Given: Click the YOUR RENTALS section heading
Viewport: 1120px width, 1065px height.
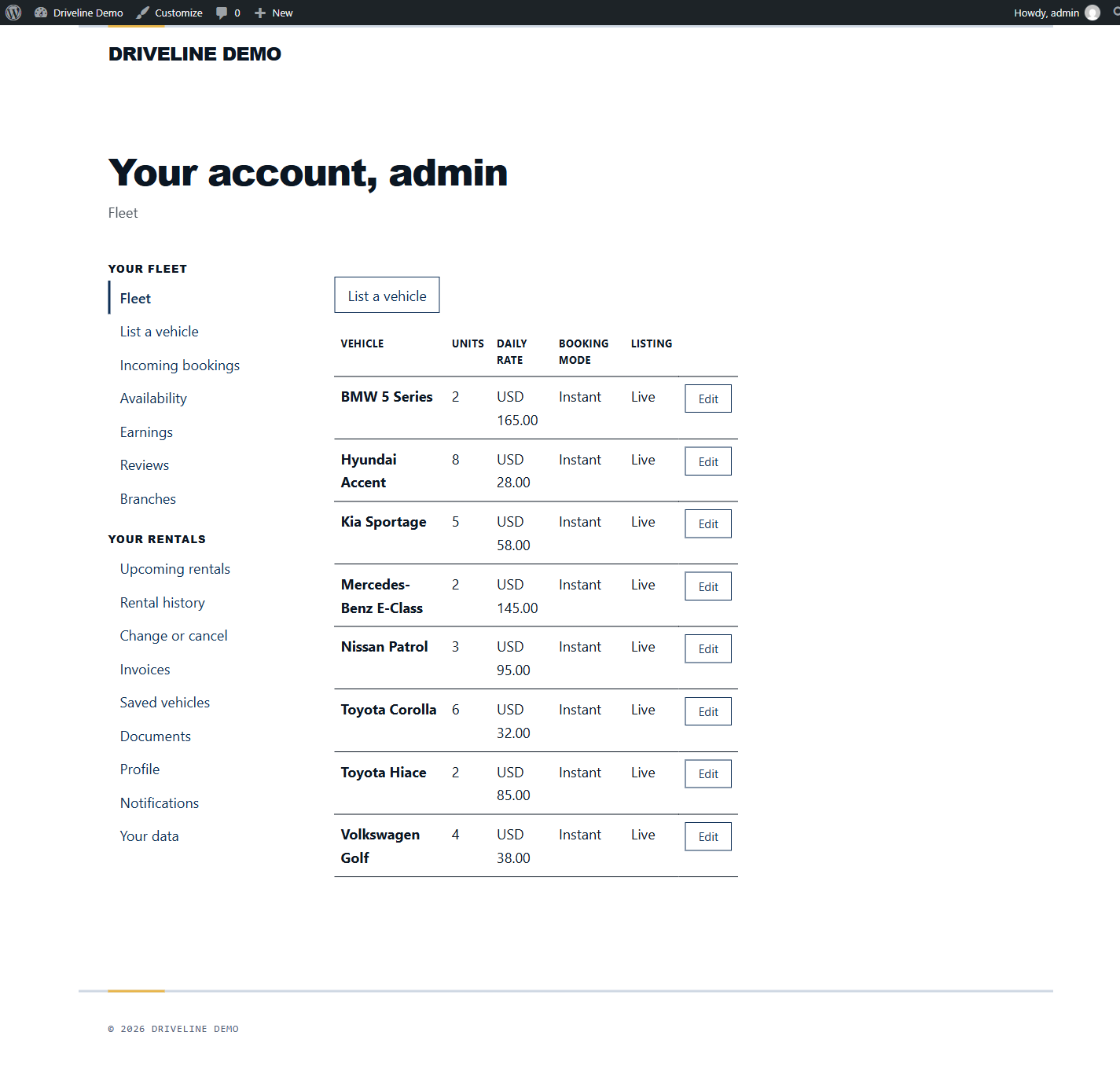Looking at the screenshot, I should tap(157, 539).
